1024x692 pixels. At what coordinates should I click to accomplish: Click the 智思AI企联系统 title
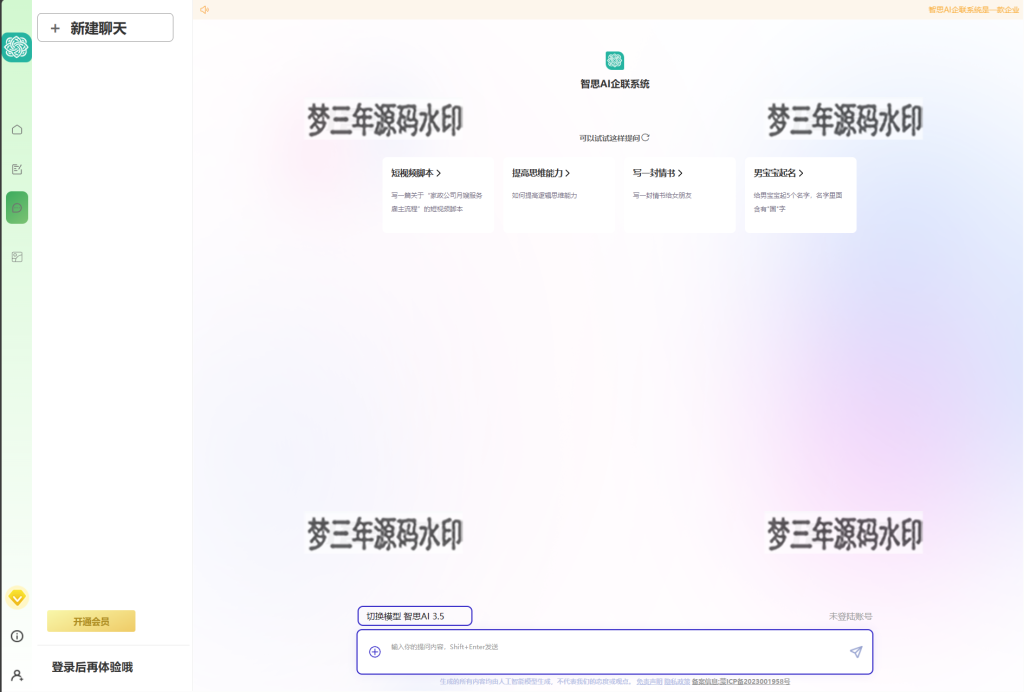(x=615, y=84)
